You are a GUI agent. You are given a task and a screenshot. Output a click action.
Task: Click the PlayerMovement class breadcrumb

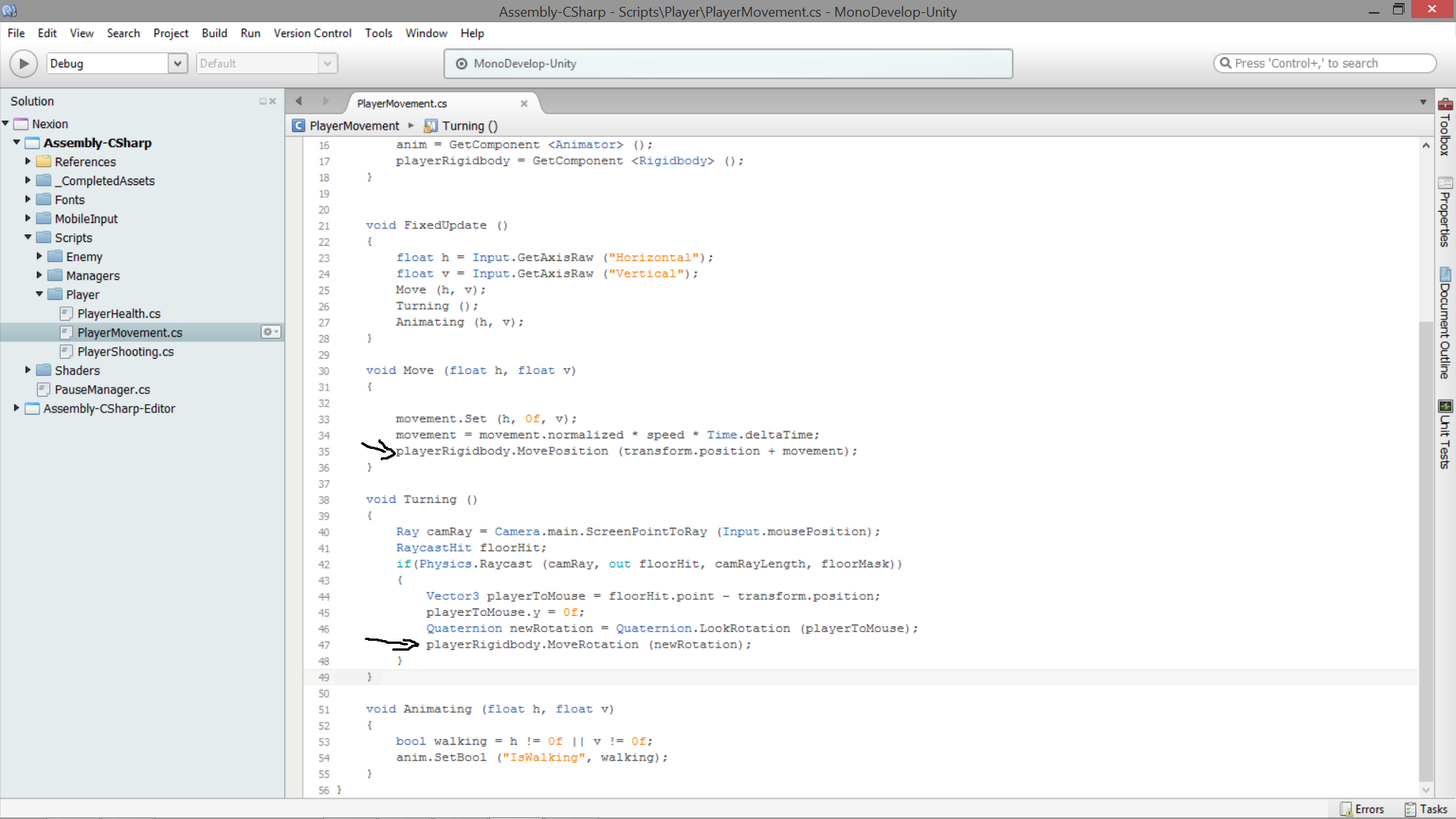[353, 126]
